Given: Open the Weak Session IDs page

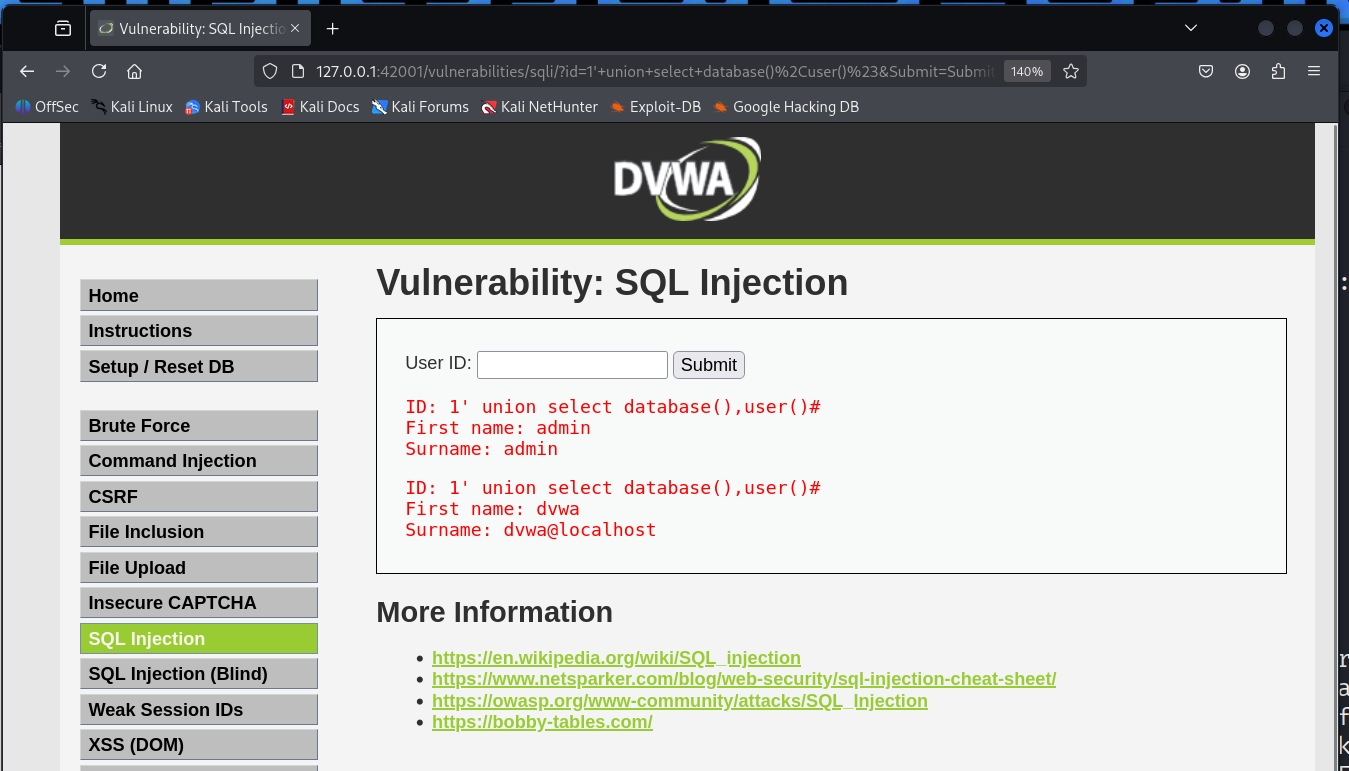Looking at the screenshot, I should [x=199, y=710].
